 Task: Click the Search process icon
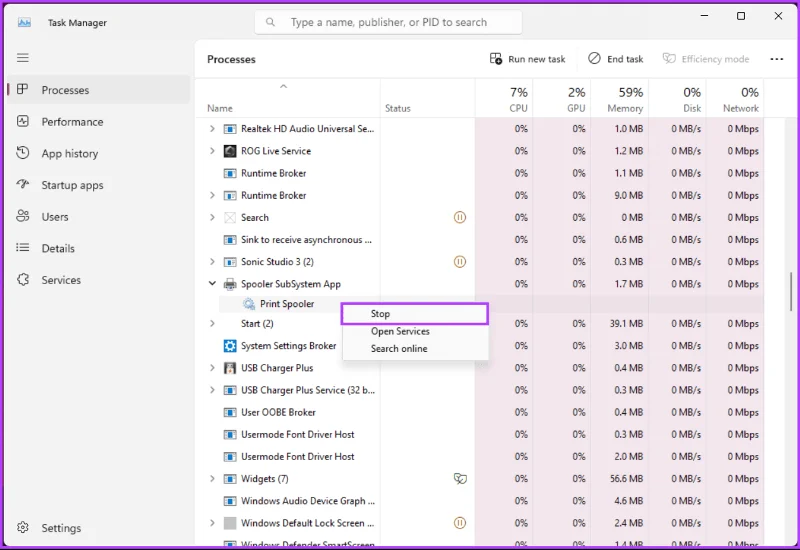(x=230, y=218)
